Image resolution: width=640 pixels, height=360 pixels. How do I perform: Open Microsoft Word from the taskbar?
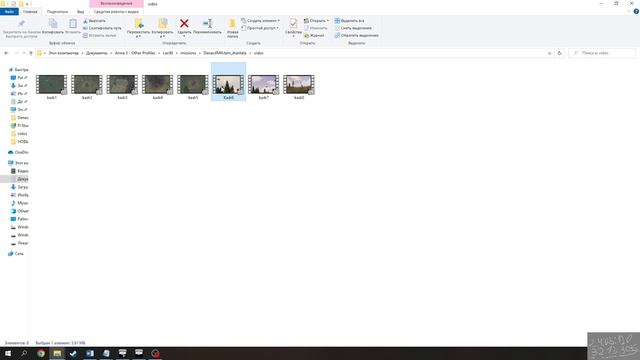coord(90,353)
